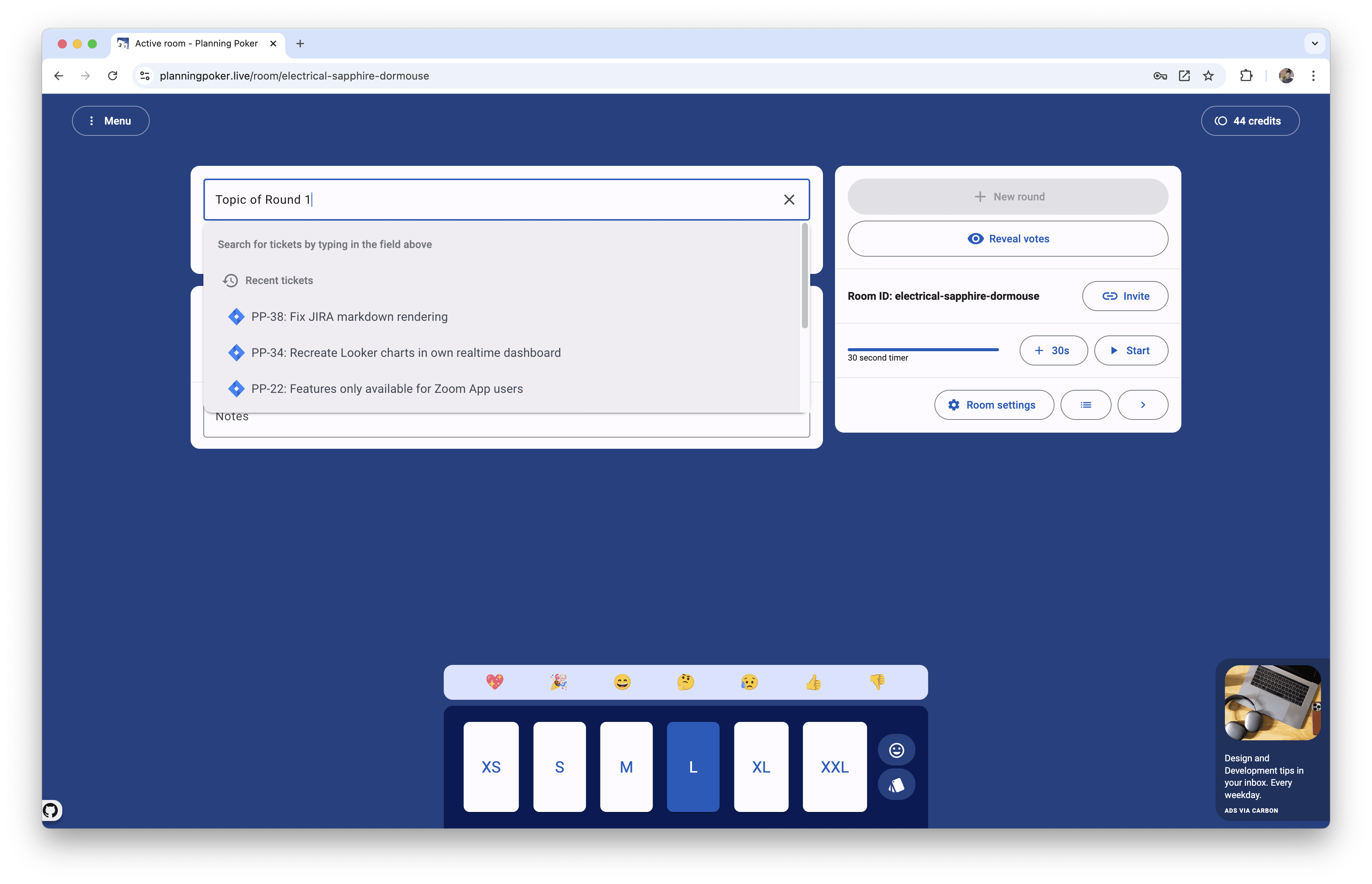This screenshot has height=884, width=1372.
Task: Click the ADS VIA CARBON link
Action: coord(1251,810)
